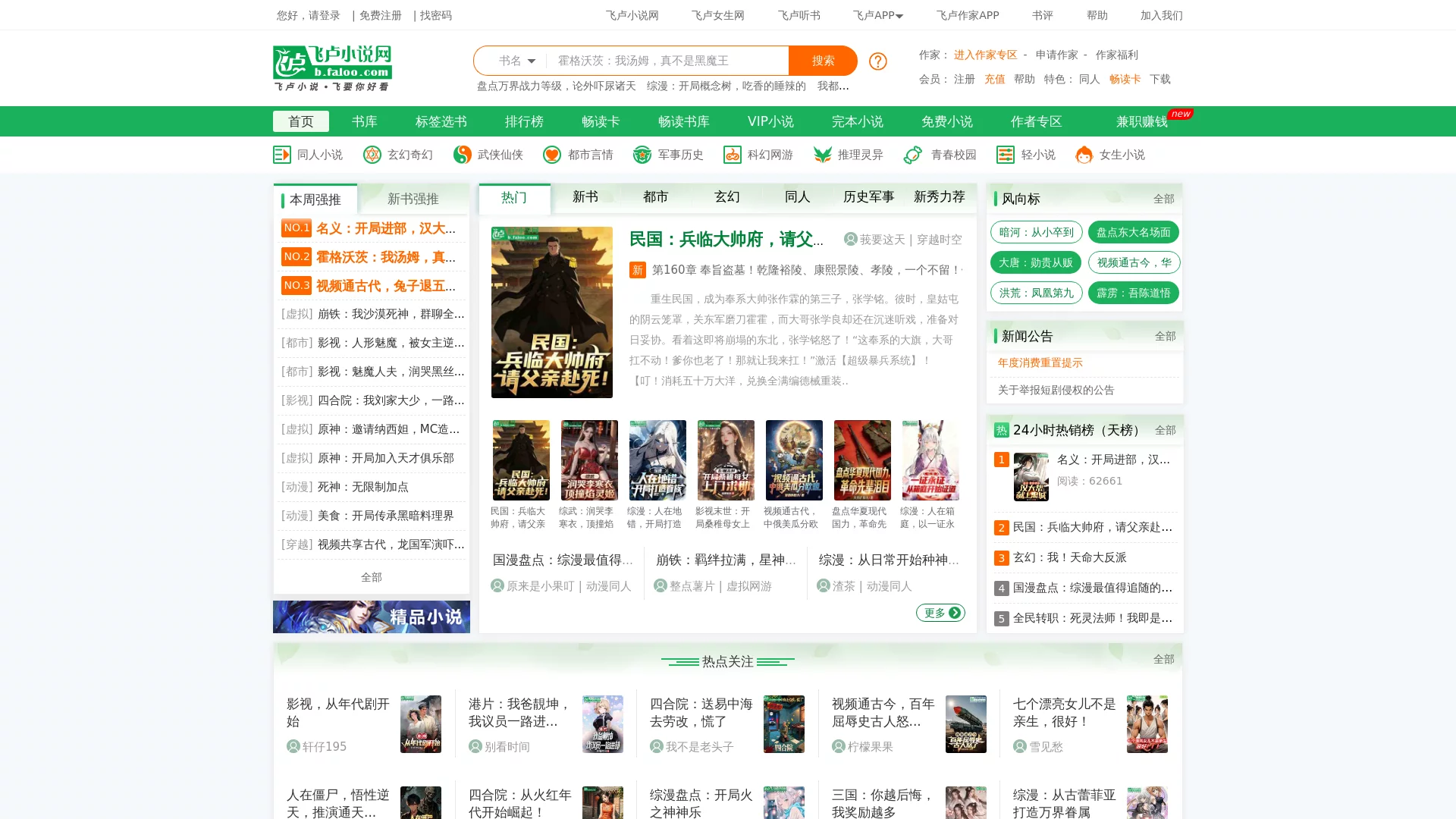
Task: Expand the 飞卢APP dropdown menu
Action: 877,15
